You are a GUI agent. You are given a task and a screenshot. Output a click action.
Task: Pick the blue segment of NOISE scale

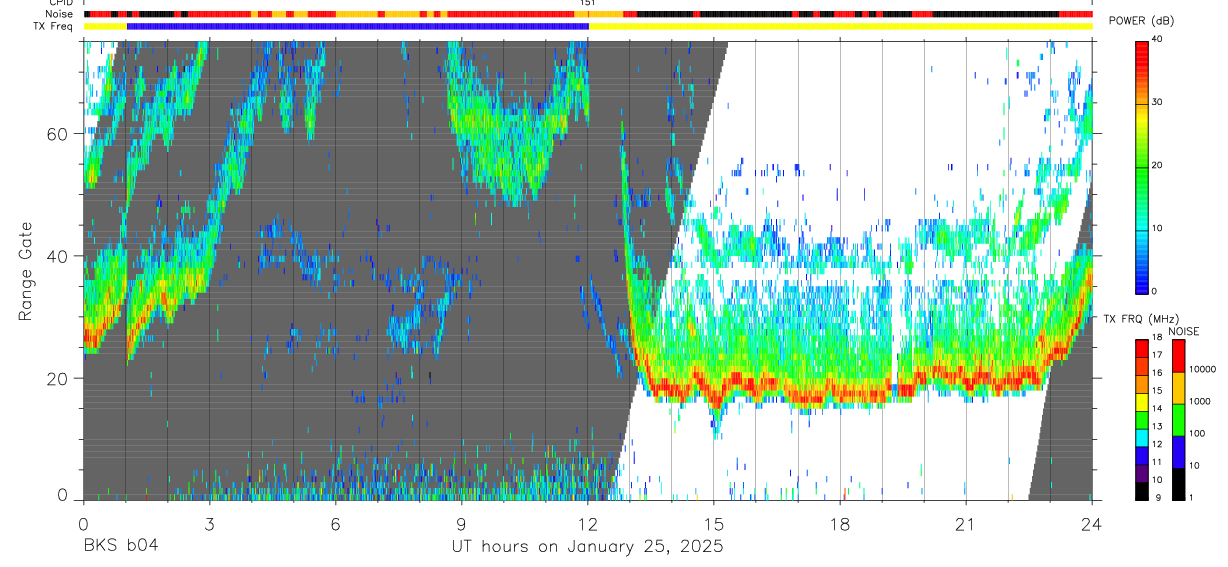[1178, 452]
